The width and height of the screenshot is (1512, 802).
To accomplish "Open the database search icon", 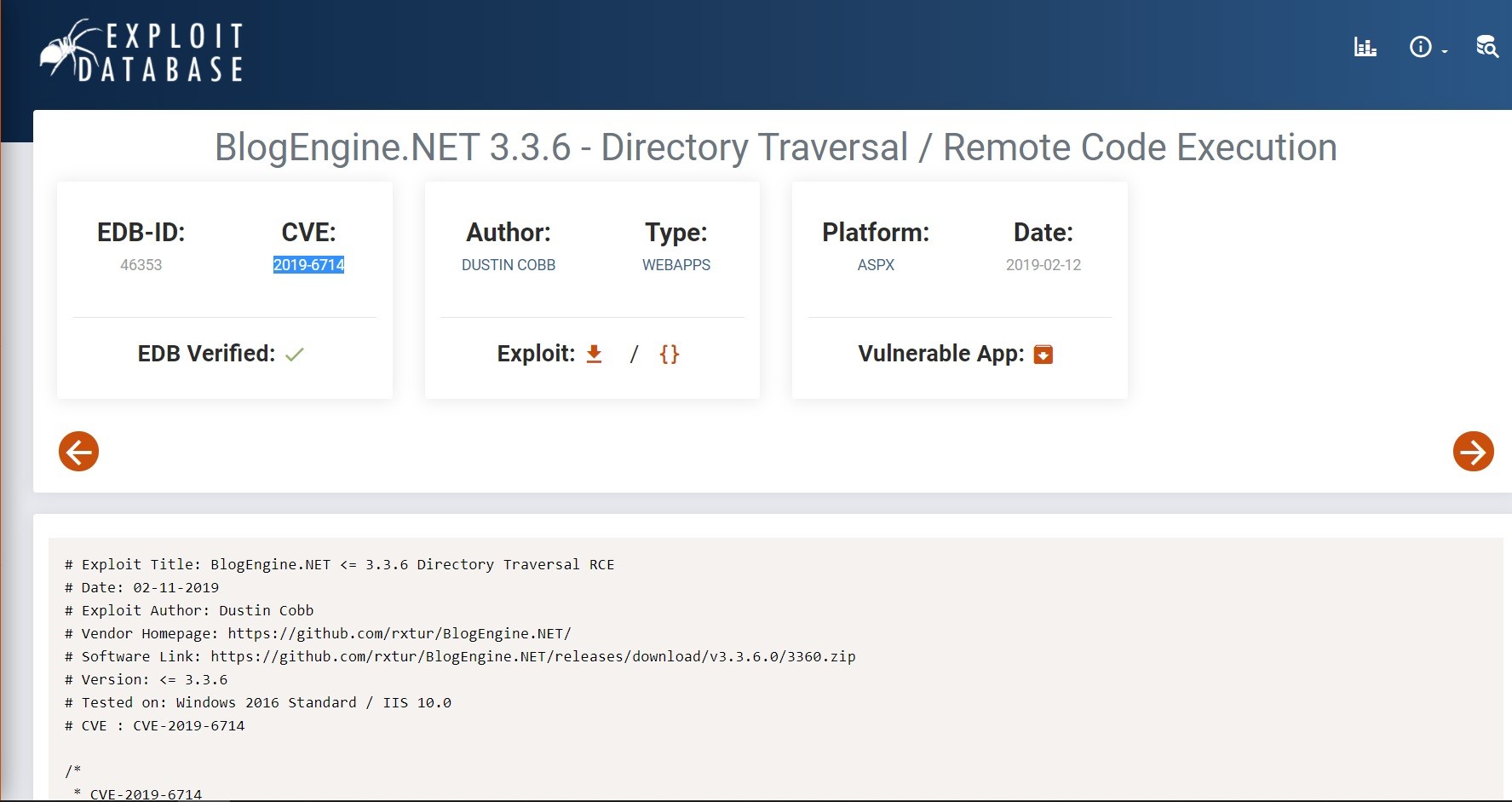I will pyautogui.click(x=1487, y=47).
